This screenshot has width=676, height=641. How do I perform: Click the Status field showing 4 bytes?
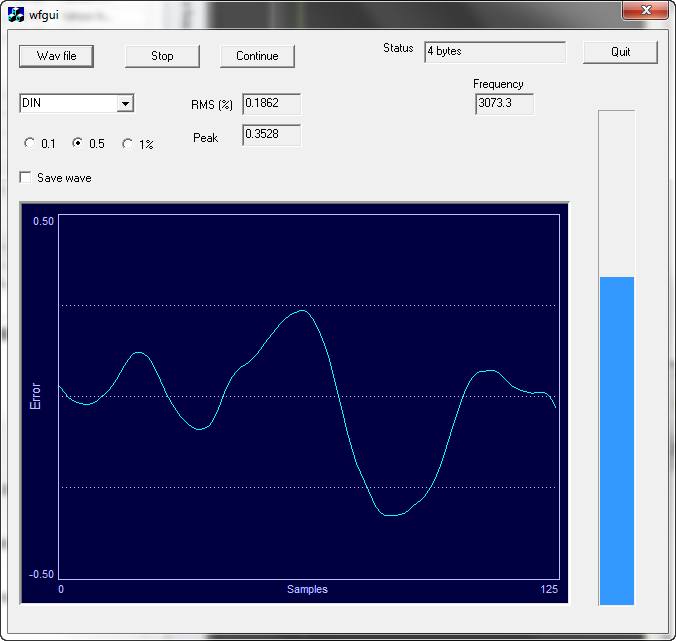(x=495, y=52)
